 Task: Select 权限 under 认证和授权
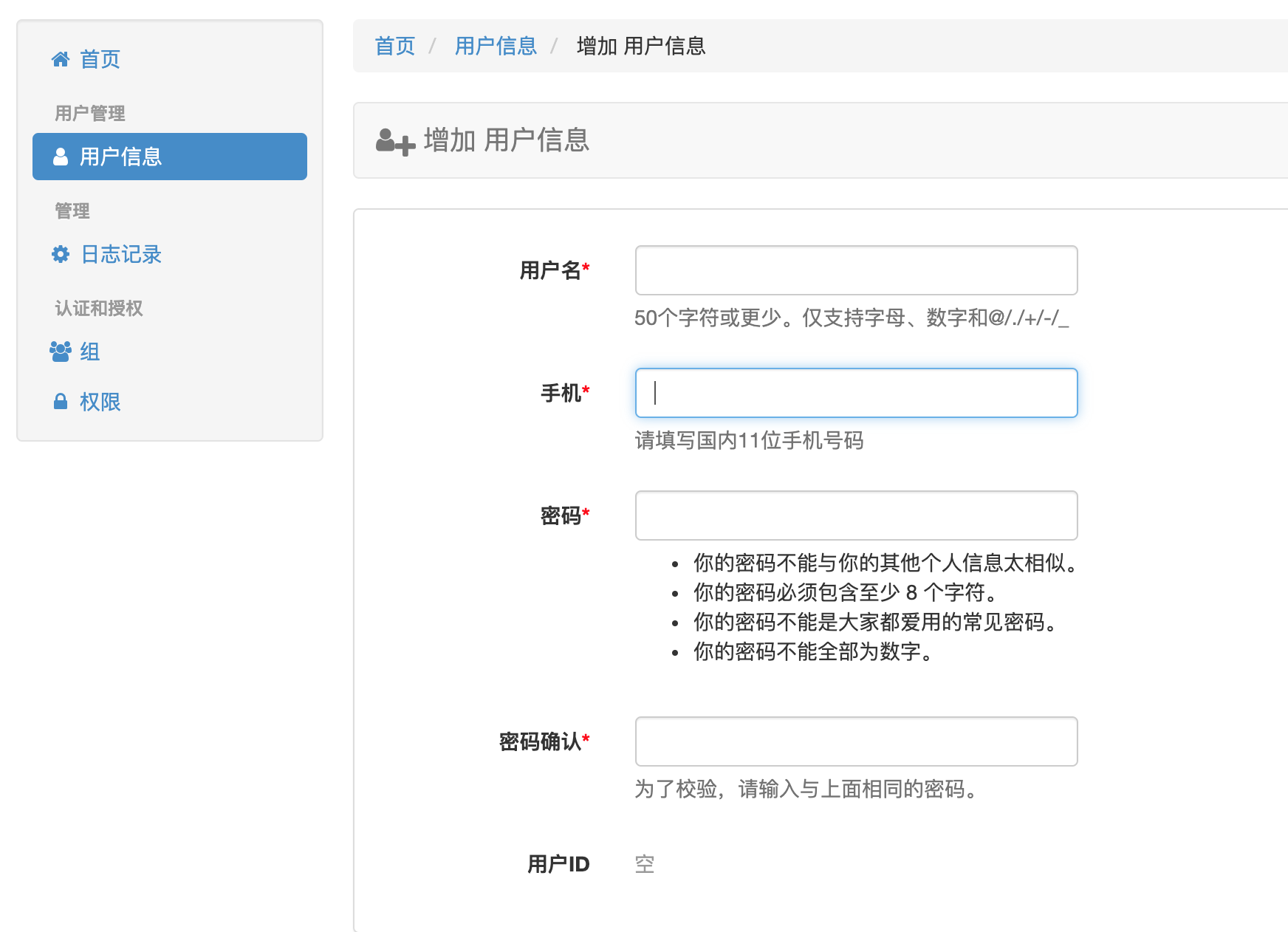[100, 401]
